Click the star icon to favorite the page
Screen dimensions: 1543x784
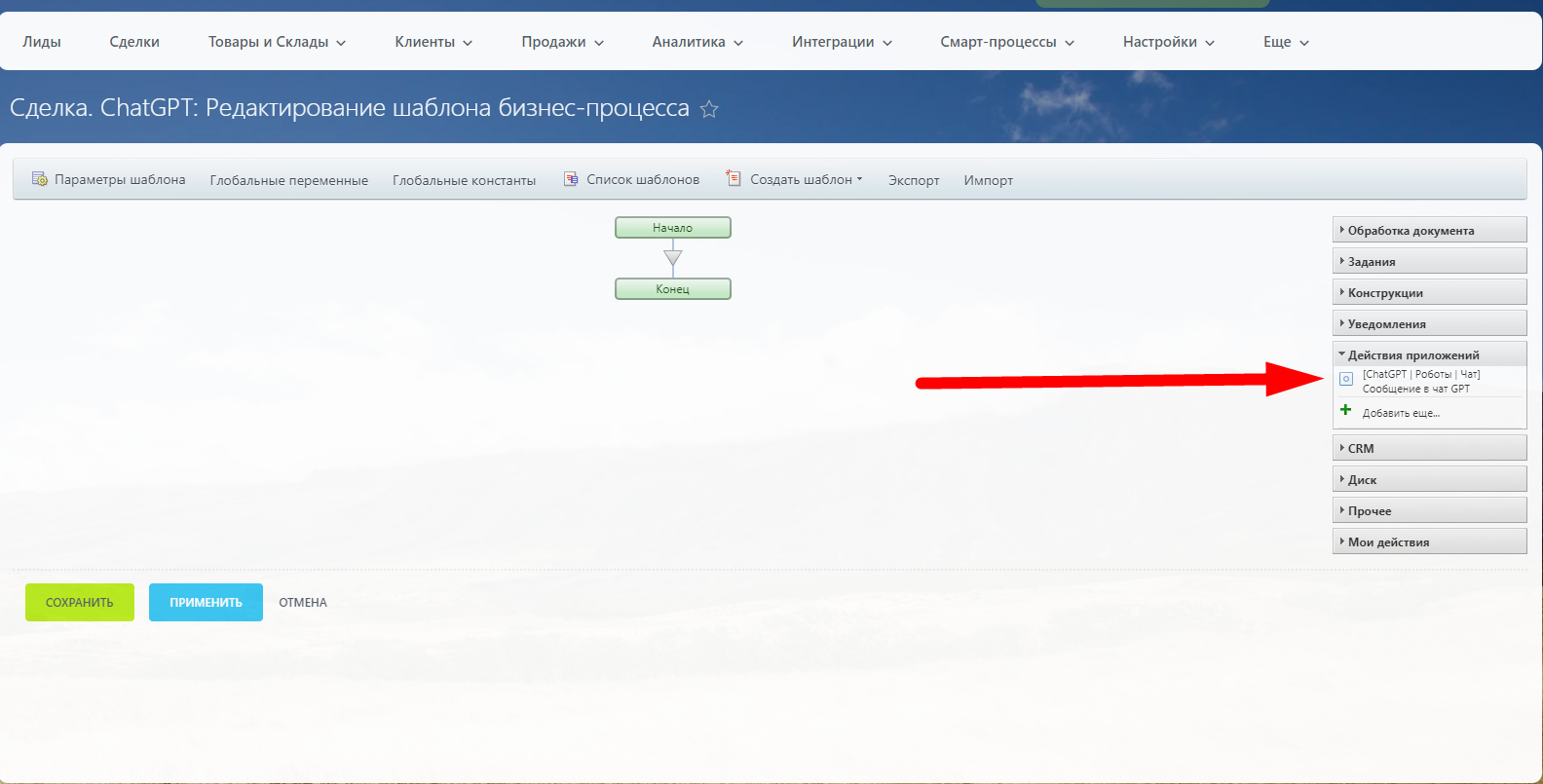pos(709,109)
